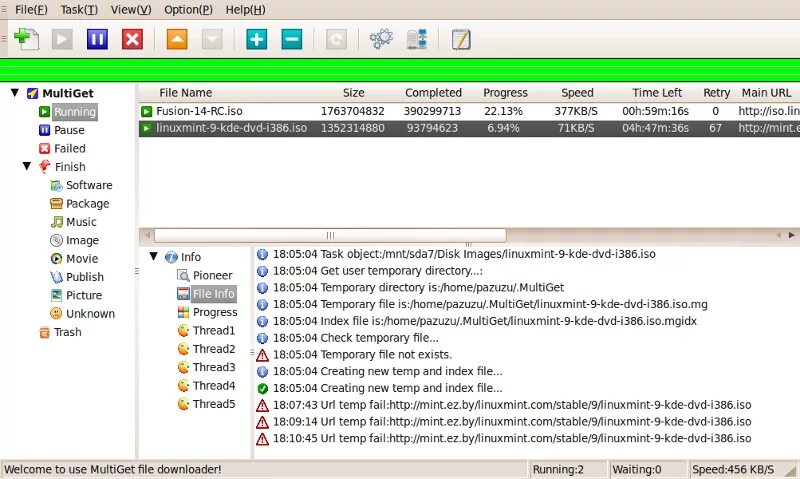Click the greyed-out reload icon

(x=336, y=39)
